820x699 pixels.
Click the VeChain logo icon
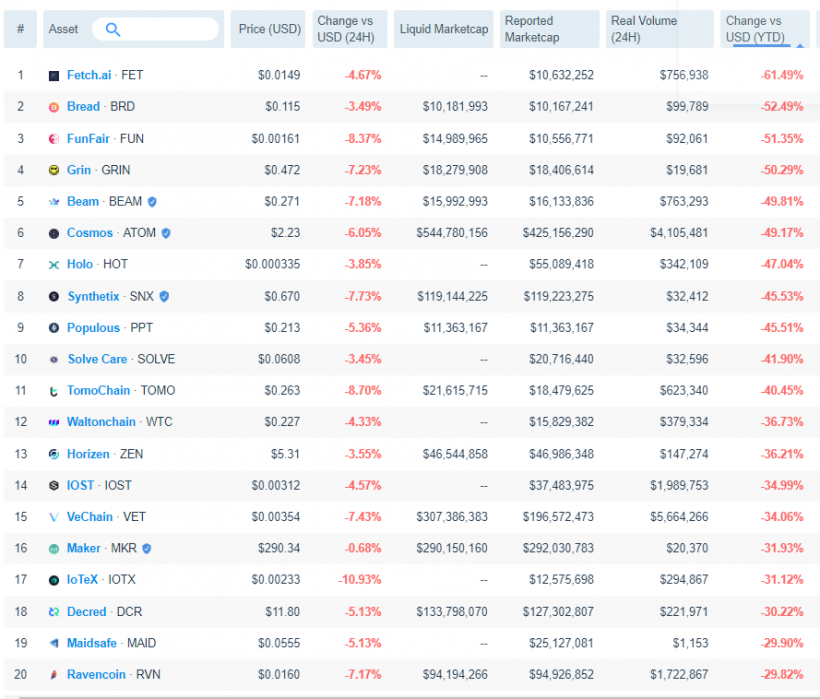[x=54, y=517]
